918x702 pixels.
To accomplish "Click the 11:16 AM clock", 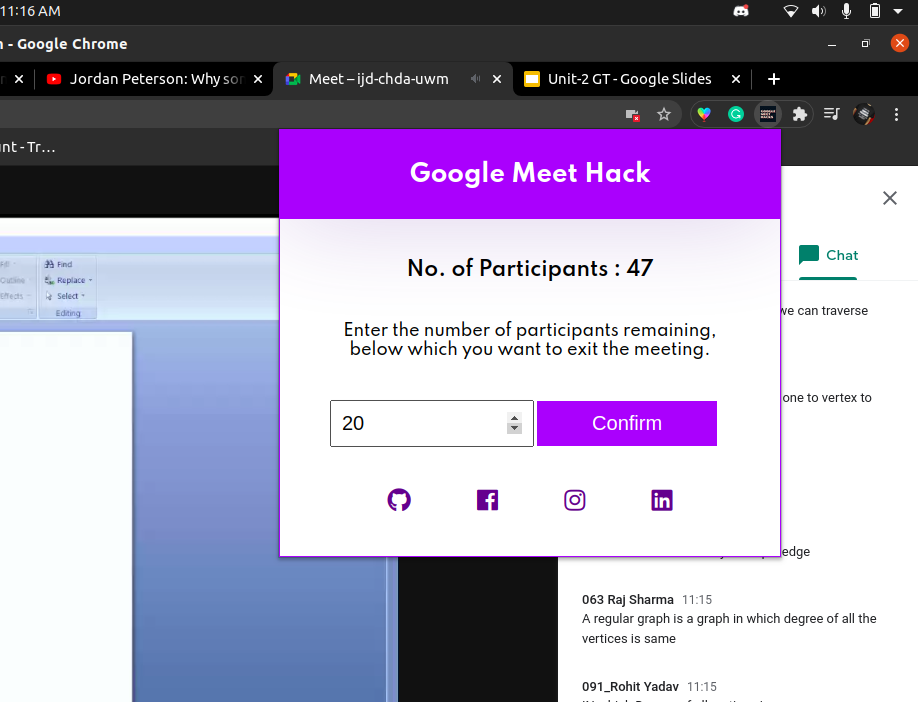I will click(x=30, y=11).
